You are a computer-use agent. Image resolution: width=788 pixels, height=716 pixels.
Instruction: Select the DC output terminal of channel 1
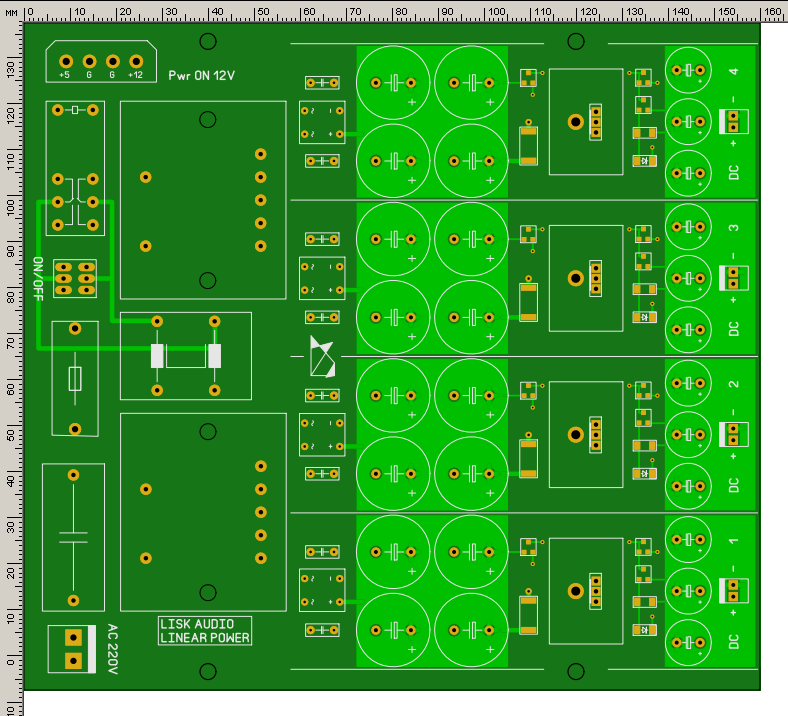[x=734, y=590]
